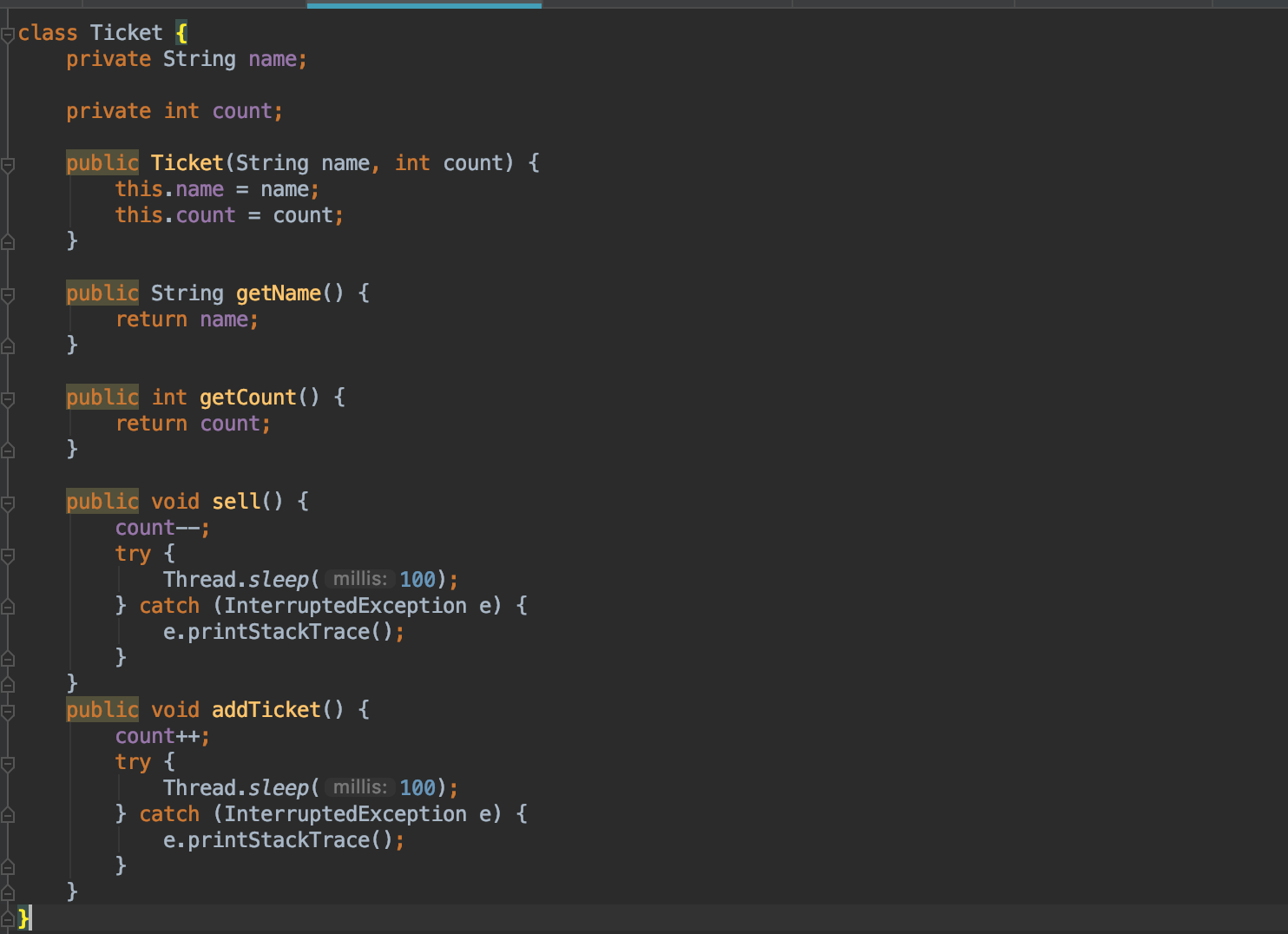Viewport: 1288px width, 934px height.
Task: Fold the try block inside sell method
Action: (8, 556)
